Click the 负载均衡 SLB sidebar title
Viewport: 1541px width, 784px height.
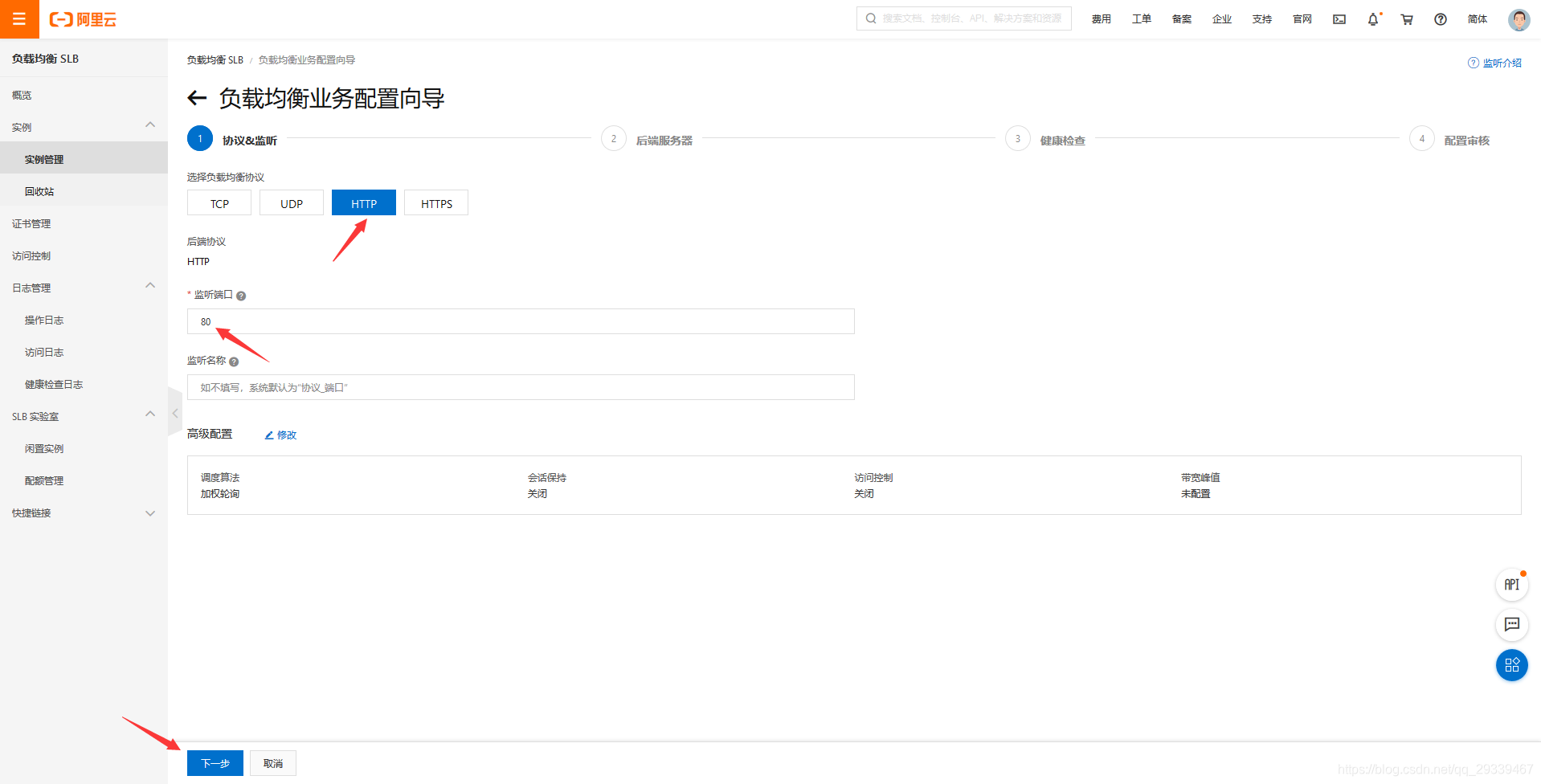click(46, 59)
